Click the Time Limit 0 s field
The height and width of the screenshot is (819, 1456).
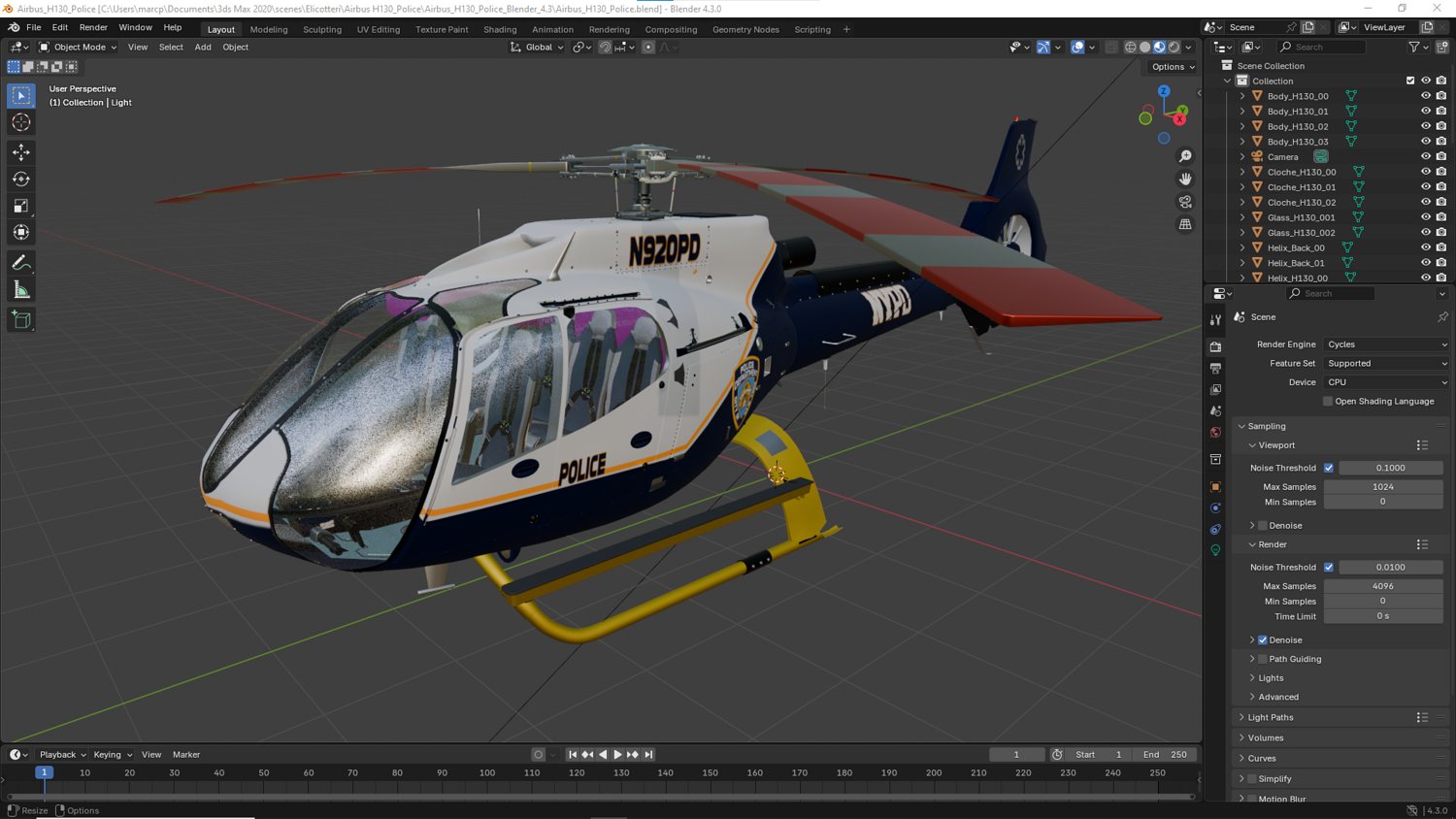1383,616
